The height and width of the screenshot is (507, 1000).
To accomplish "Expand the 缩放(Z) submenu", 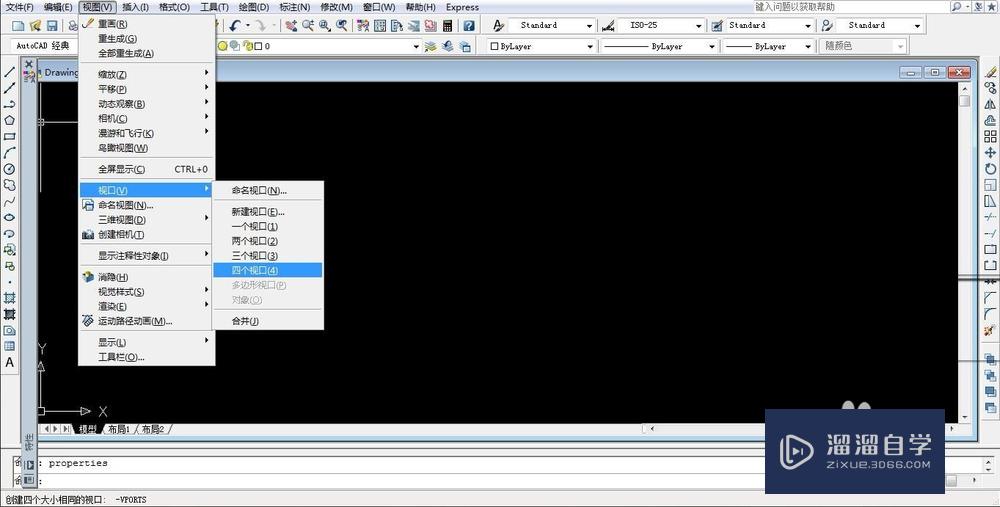I will [x=147, y=75].
